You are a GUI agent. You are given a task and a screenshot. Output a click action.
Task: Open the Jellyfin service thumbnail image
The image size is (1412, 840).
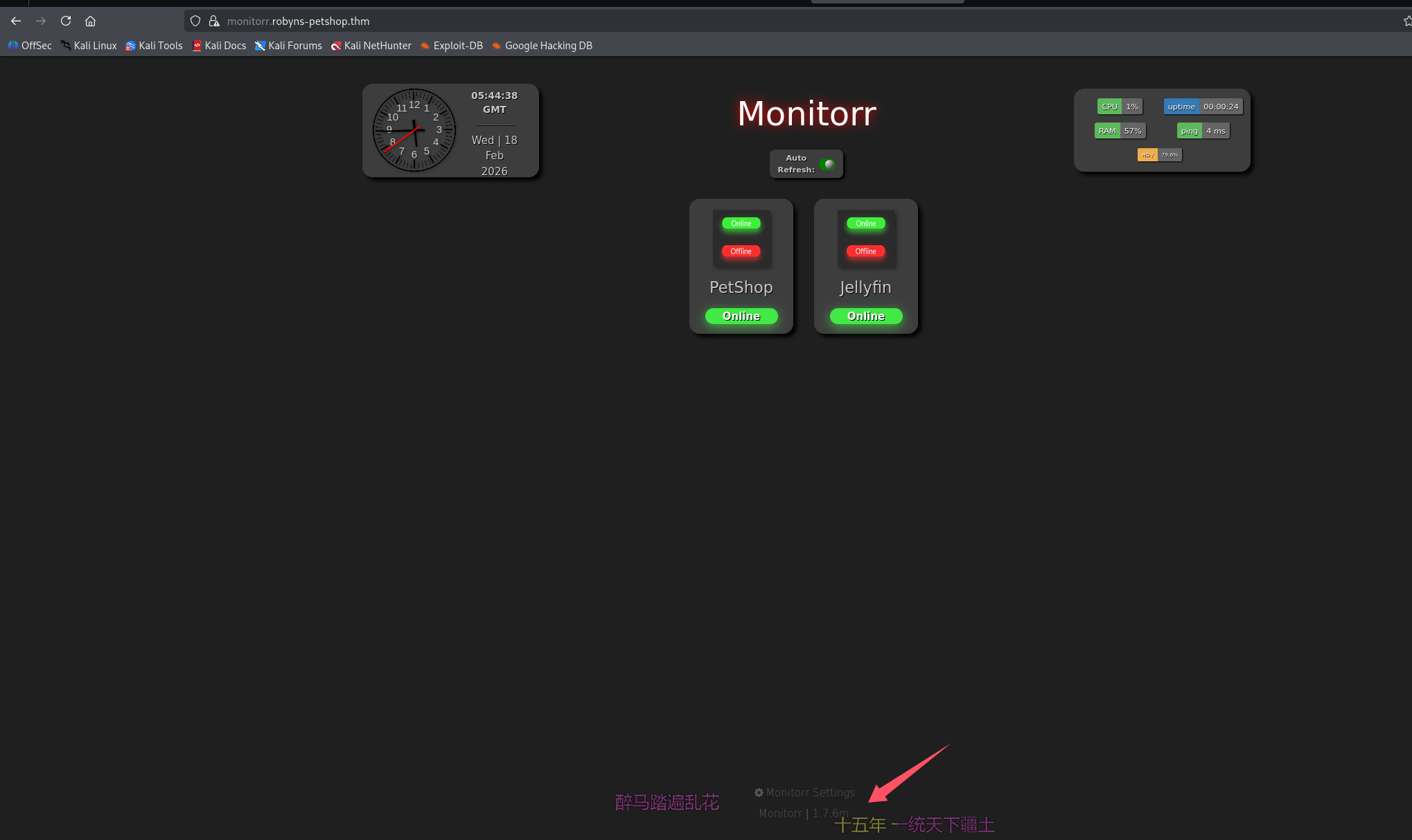865,238
